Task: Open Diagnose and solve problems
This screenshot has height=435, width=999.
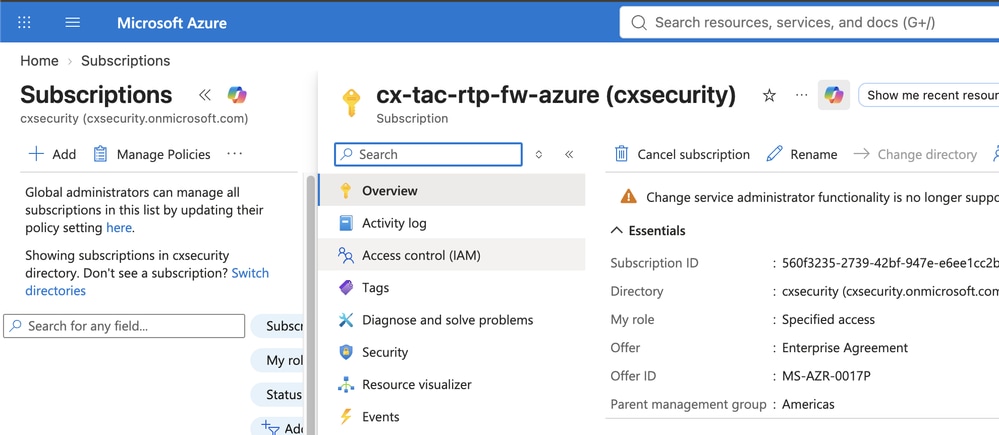Action: click(x=452, y=320)
